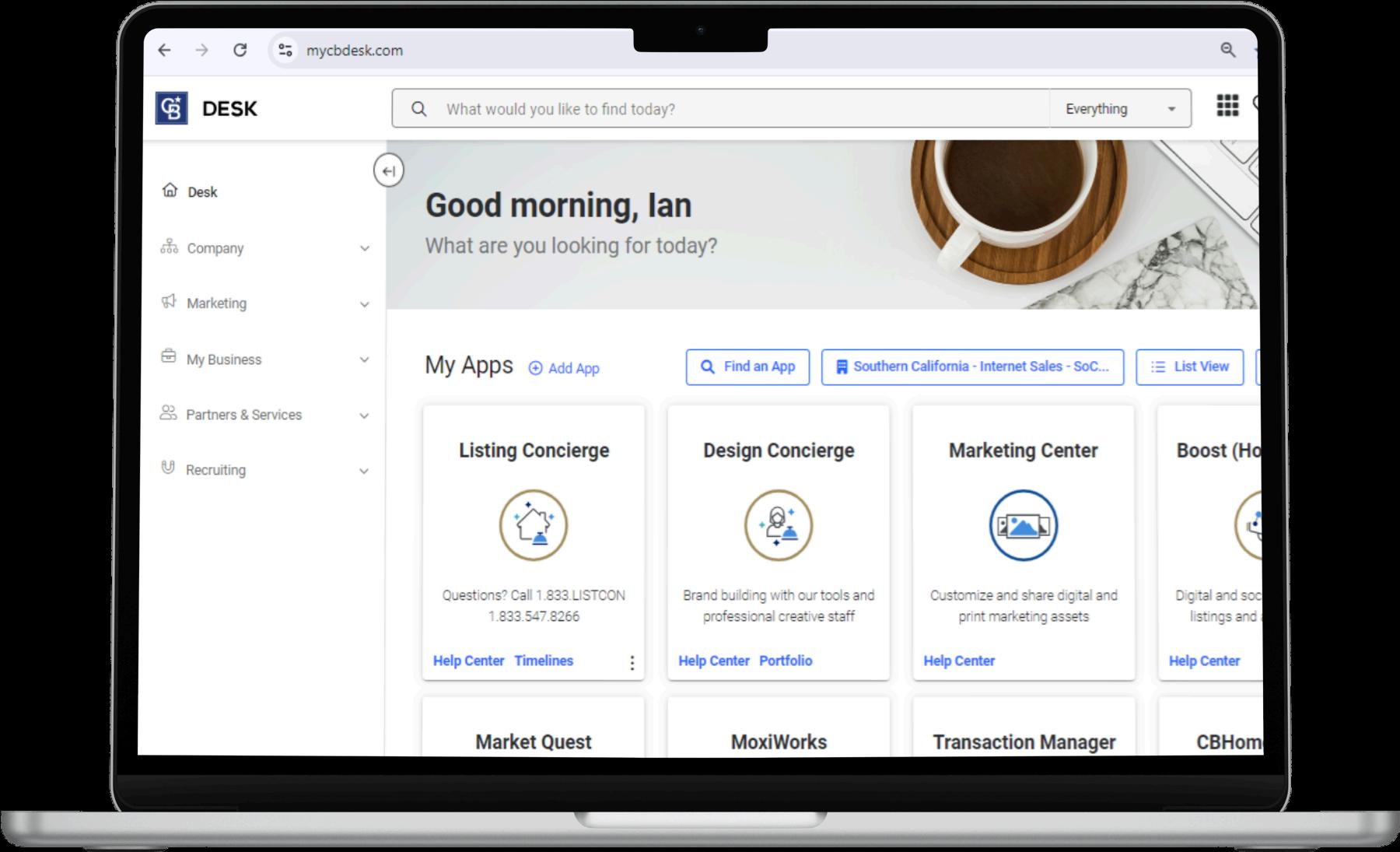Open Boost card Help Center link
Image resolution: width=1400 pixels, height=852 pixels.
[1204, 661]
